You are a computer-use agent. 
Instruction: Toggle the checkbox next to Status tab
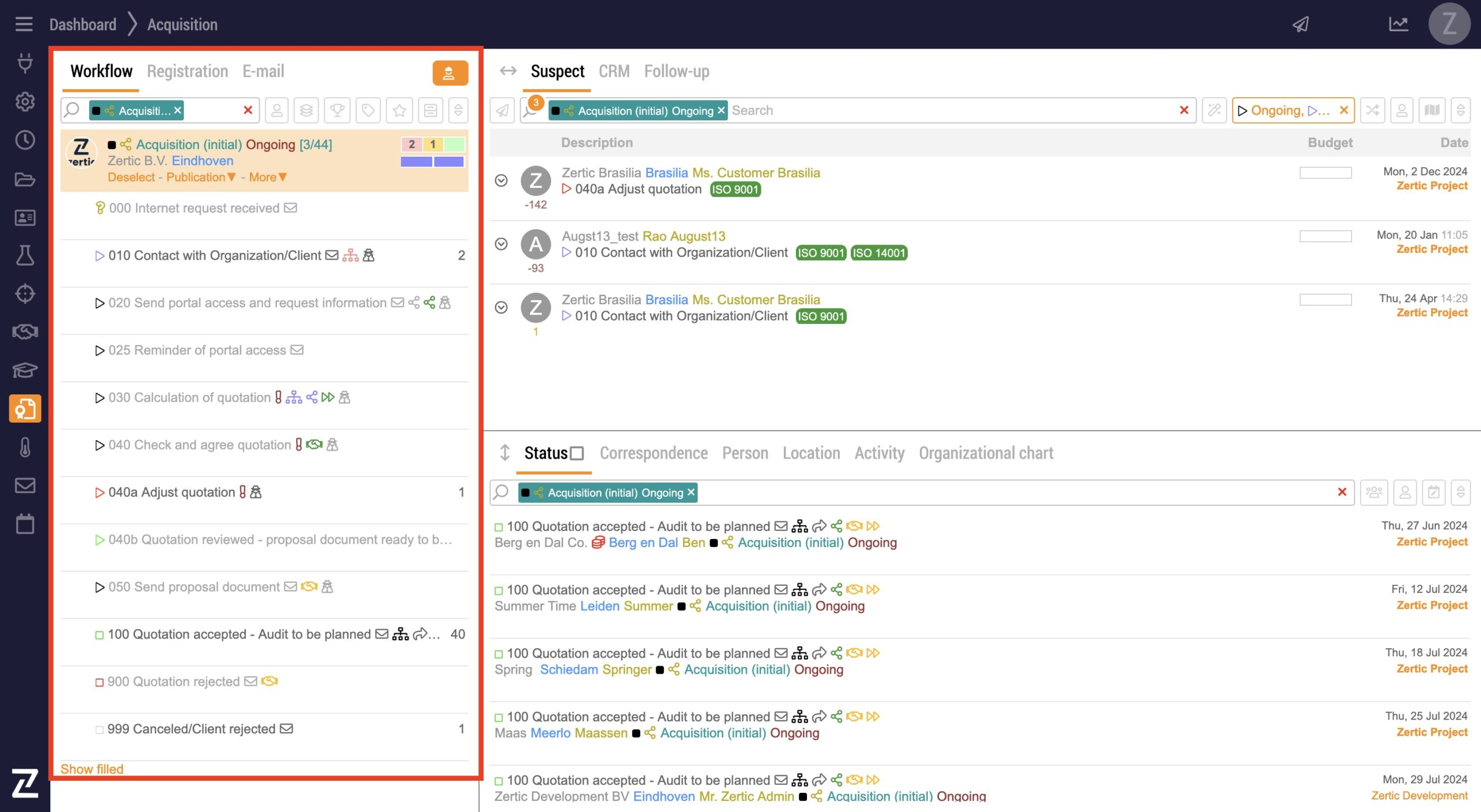tap(577, 453)
